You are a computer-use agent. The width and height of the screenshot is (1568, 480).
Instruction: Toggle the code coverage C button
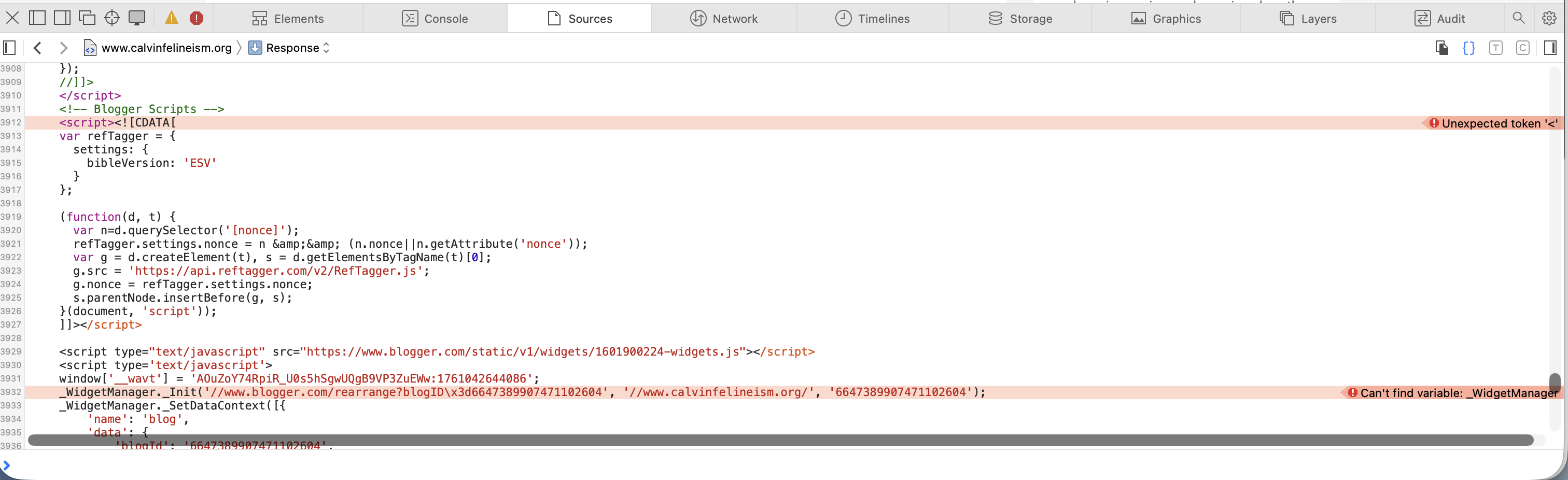[x=1522, y=48]
